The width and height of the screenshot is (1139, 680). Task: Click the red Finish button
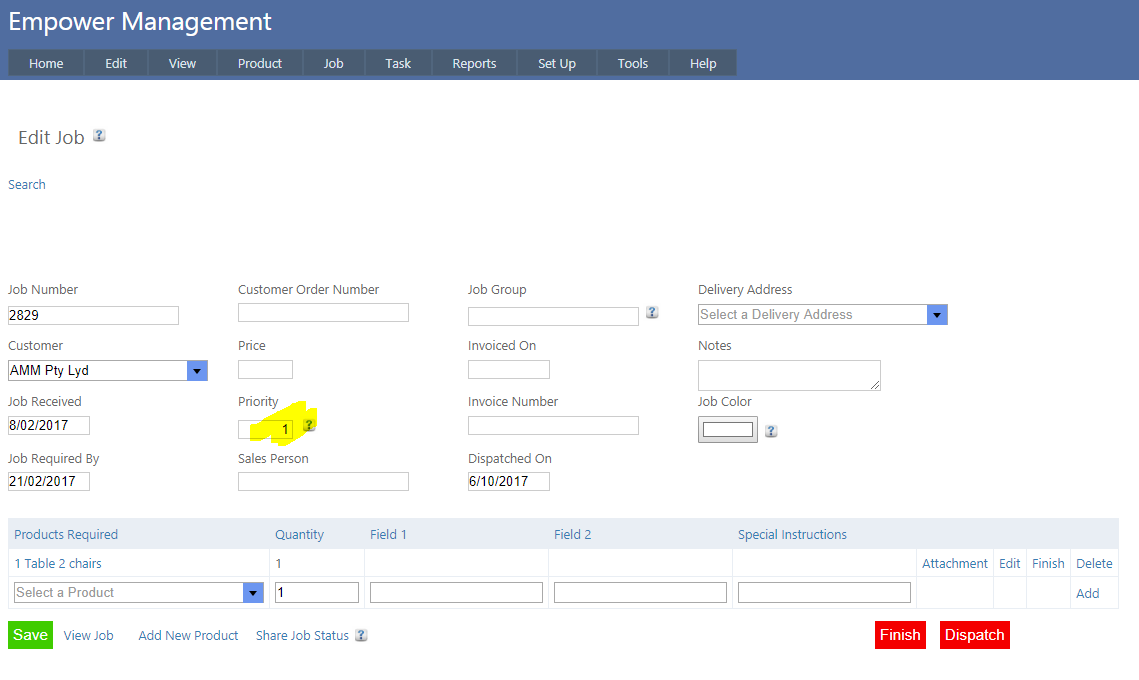coord(899,635)
